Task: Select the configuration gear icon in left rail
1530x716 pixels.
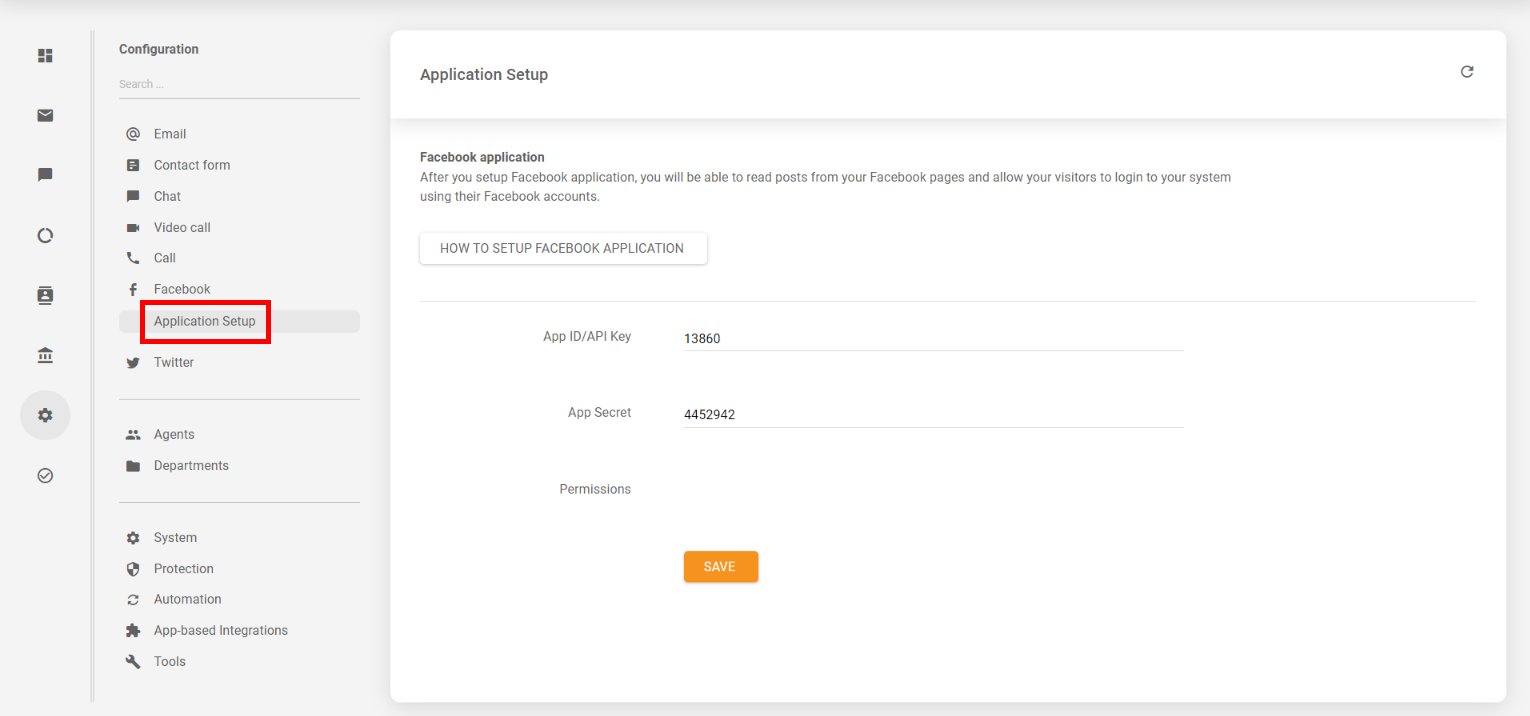Action: [x=45, y=415]
